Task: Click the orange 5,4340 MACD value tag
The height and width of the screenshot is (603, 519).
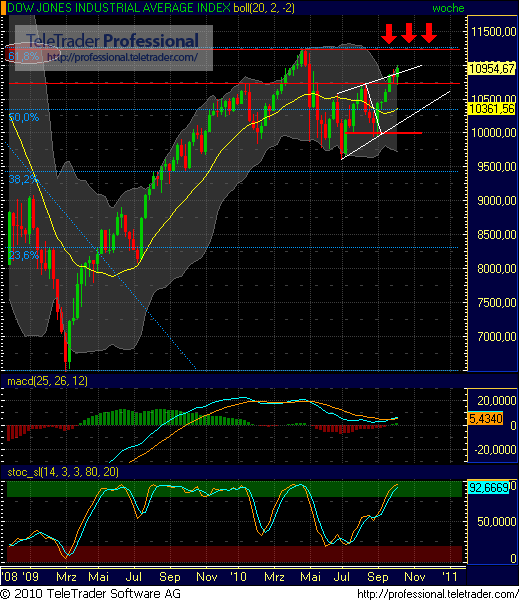Action: click(486, 418)
